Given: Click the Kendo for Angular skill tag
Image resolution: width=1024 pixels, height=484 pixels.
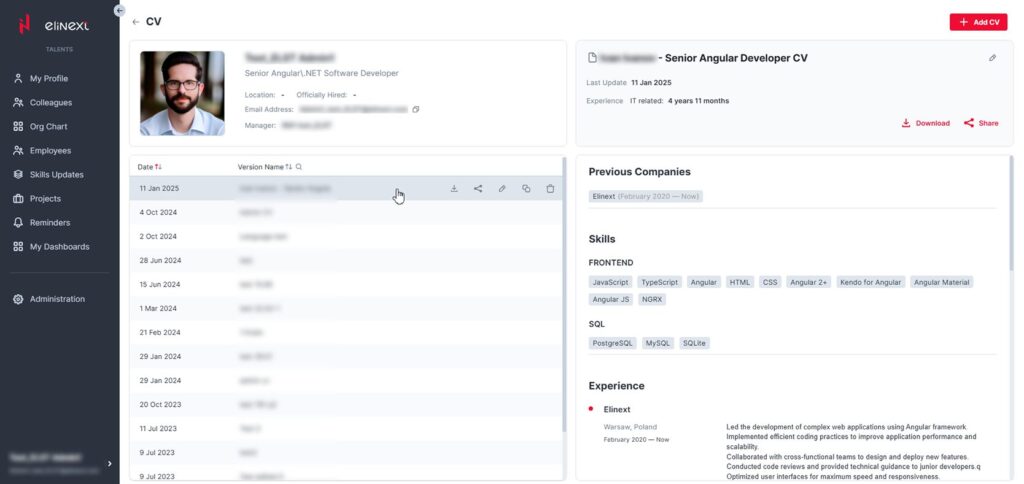Looking at the screenshot, I should [871, 282].
